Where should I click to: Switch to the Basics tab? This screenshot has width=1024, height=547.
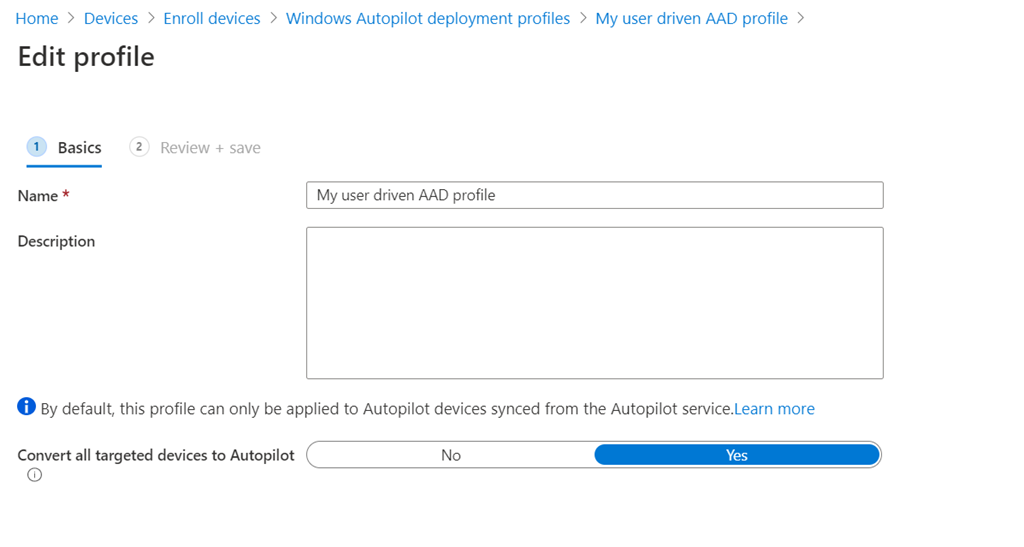(x=79, y=148)
